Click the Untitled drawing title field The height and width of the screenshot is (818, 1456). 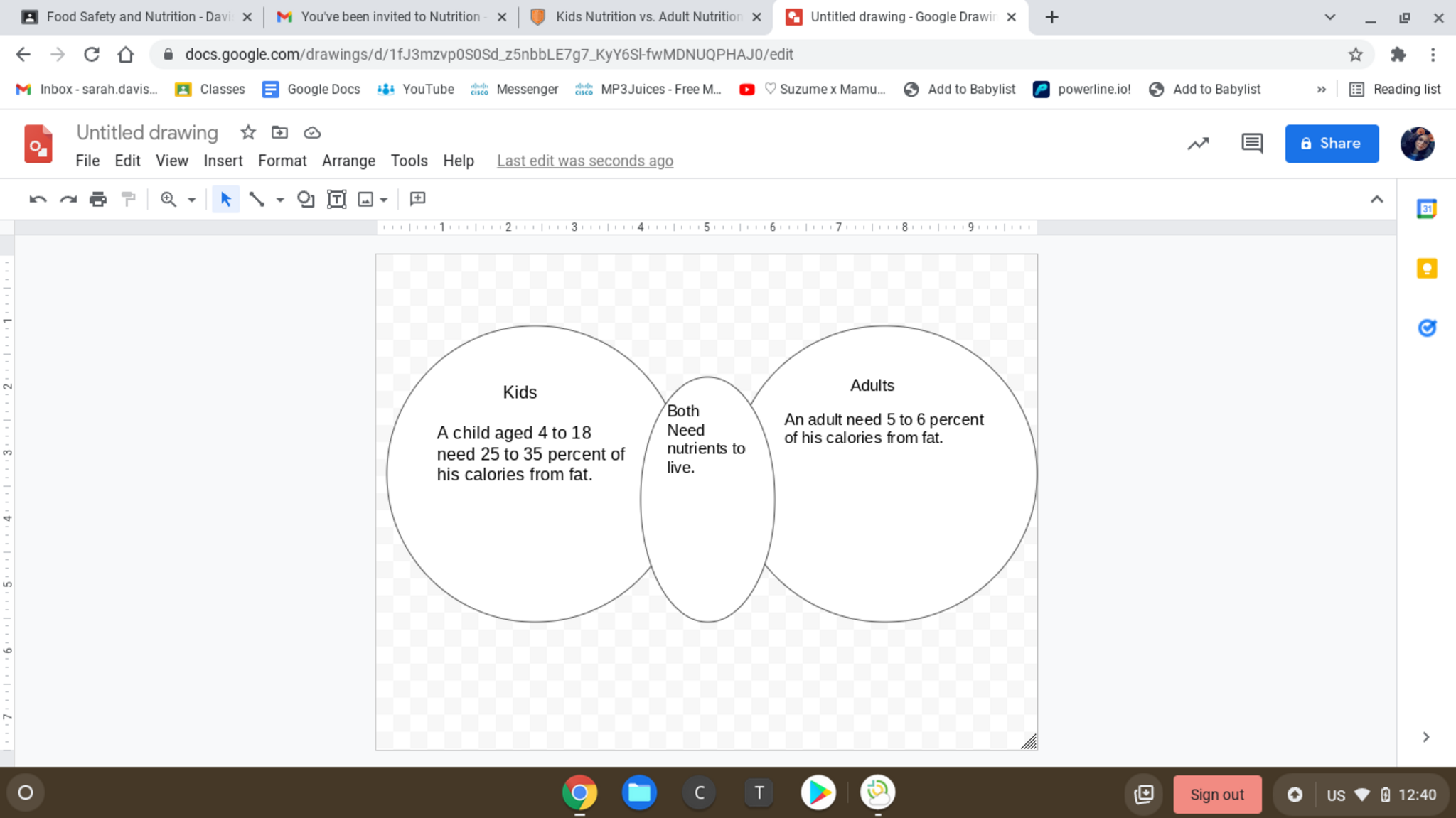pyautogui.click(x=147, y=133)
